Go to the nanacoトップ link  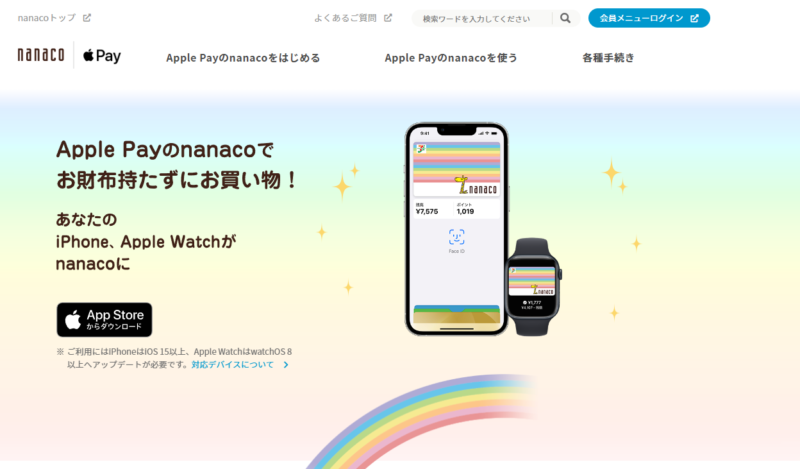click(46, 18)
